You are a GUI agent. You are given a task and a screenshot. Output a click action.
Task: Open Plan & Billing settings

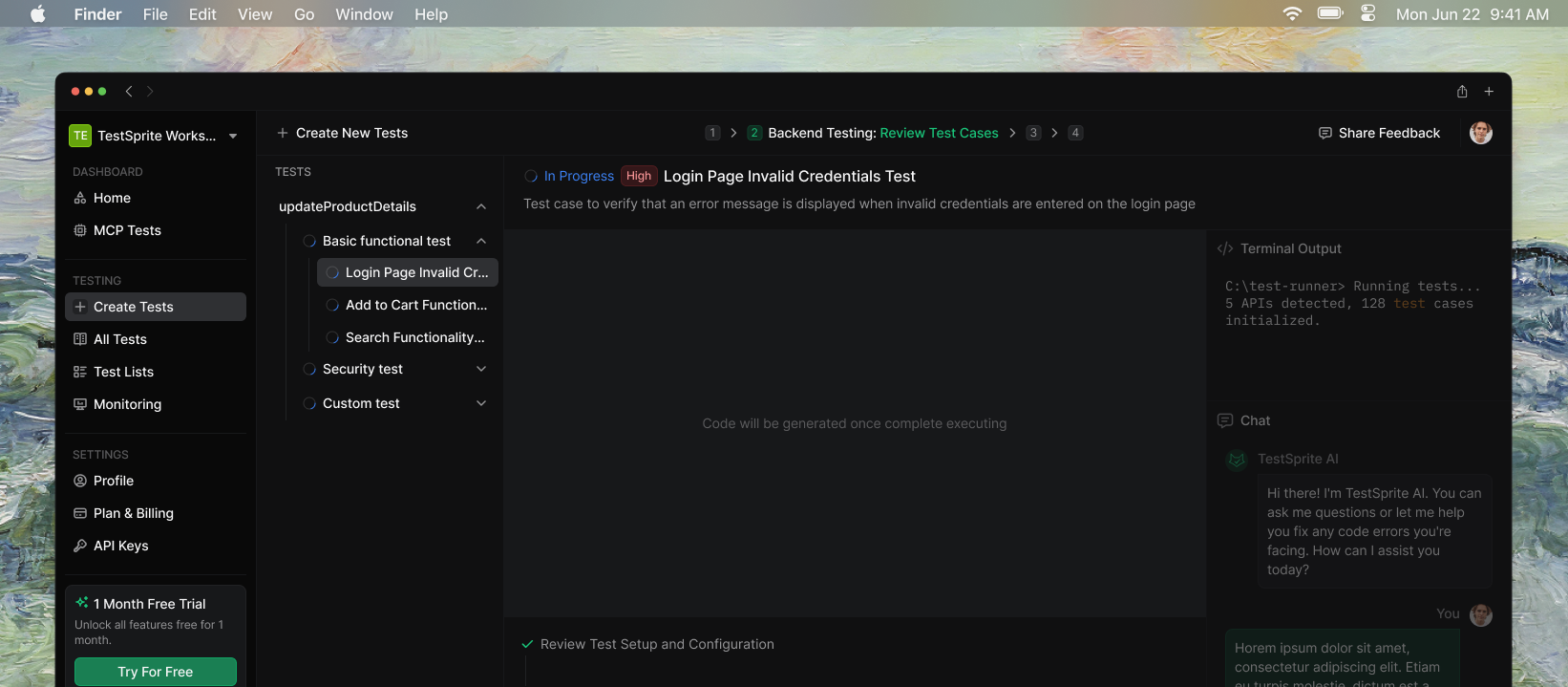tap(156, 513)
